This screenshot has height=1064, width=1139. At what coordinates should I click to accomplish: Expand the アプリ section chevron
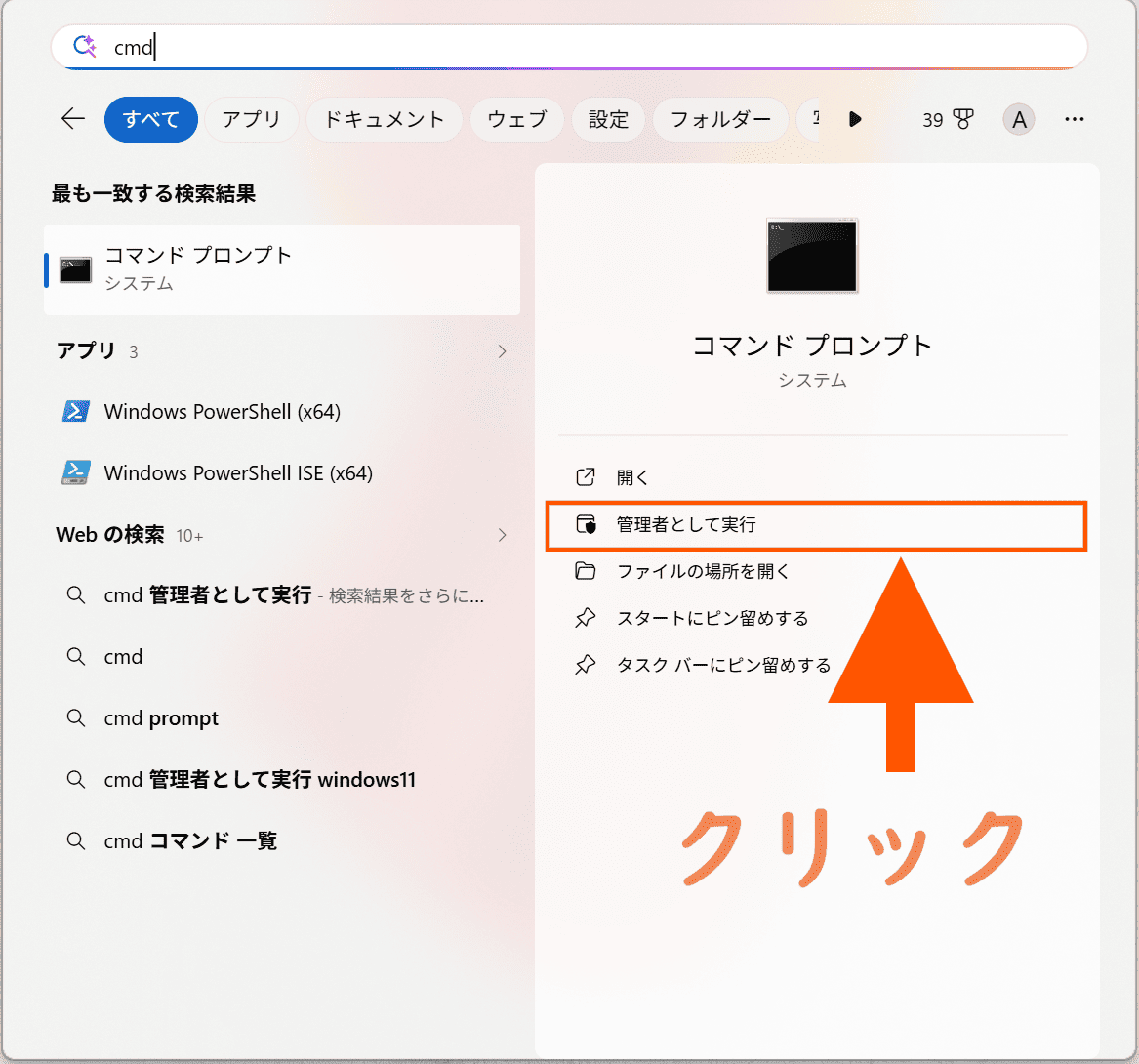(x=503, y=351)
